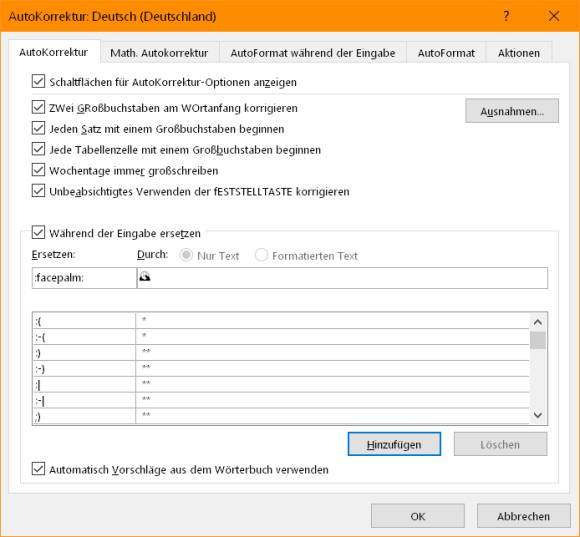Select the :-) entry in the replacement list
Screen dimensions: 580x537
click(x=281, y=368)
